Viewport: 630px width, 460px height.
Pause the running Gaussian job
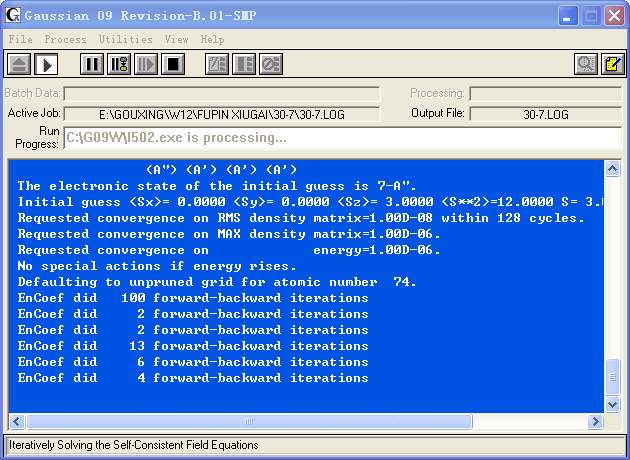point(92,64)
